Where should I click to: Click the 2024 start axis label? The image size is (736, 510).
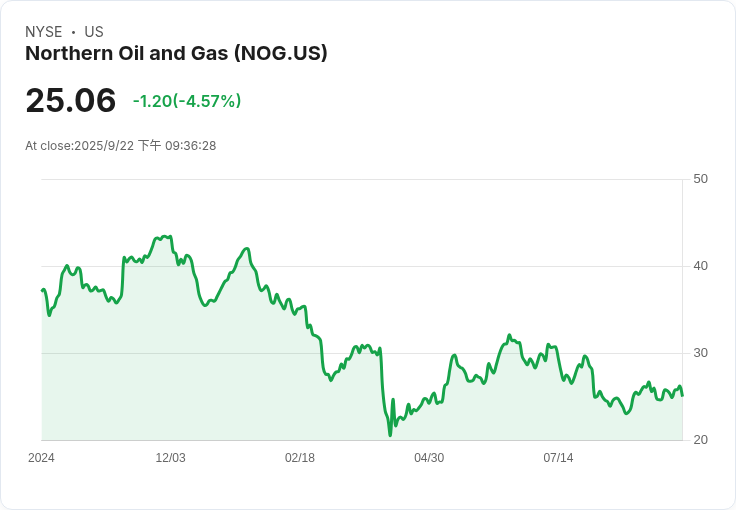(x=41, y=458)
